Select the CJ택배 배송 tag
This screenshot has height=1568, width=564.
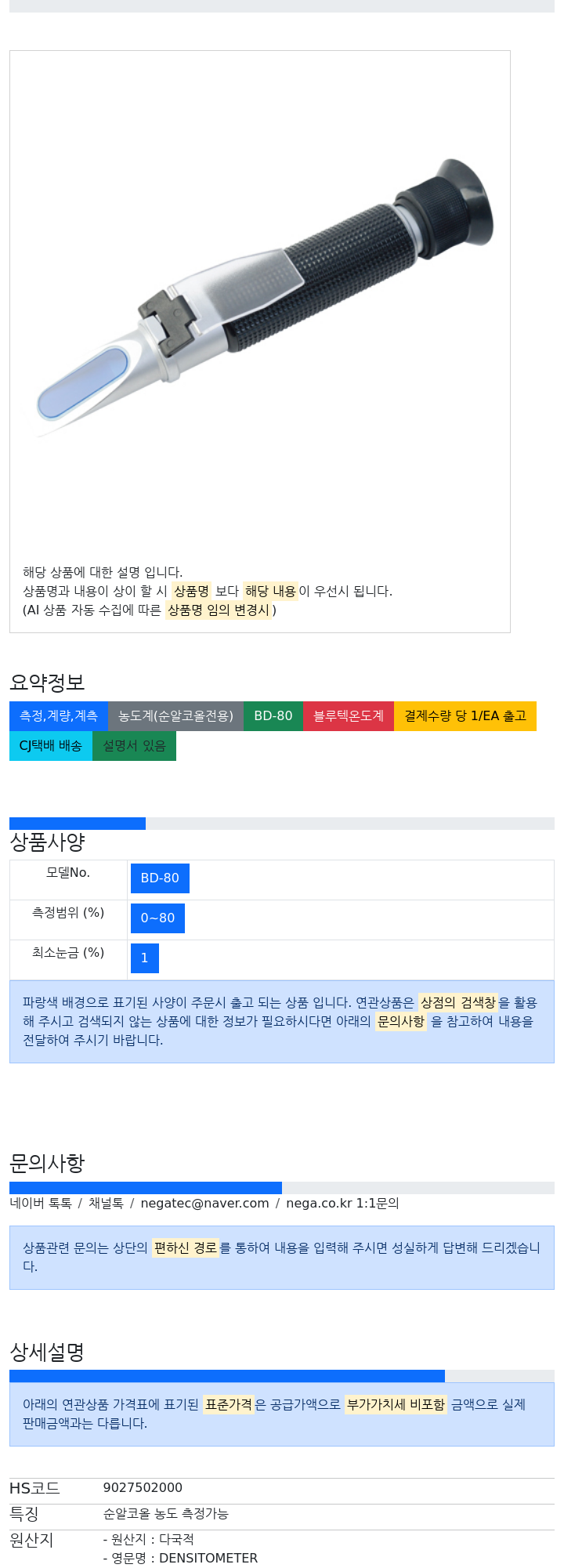click(x=51, y=746)
